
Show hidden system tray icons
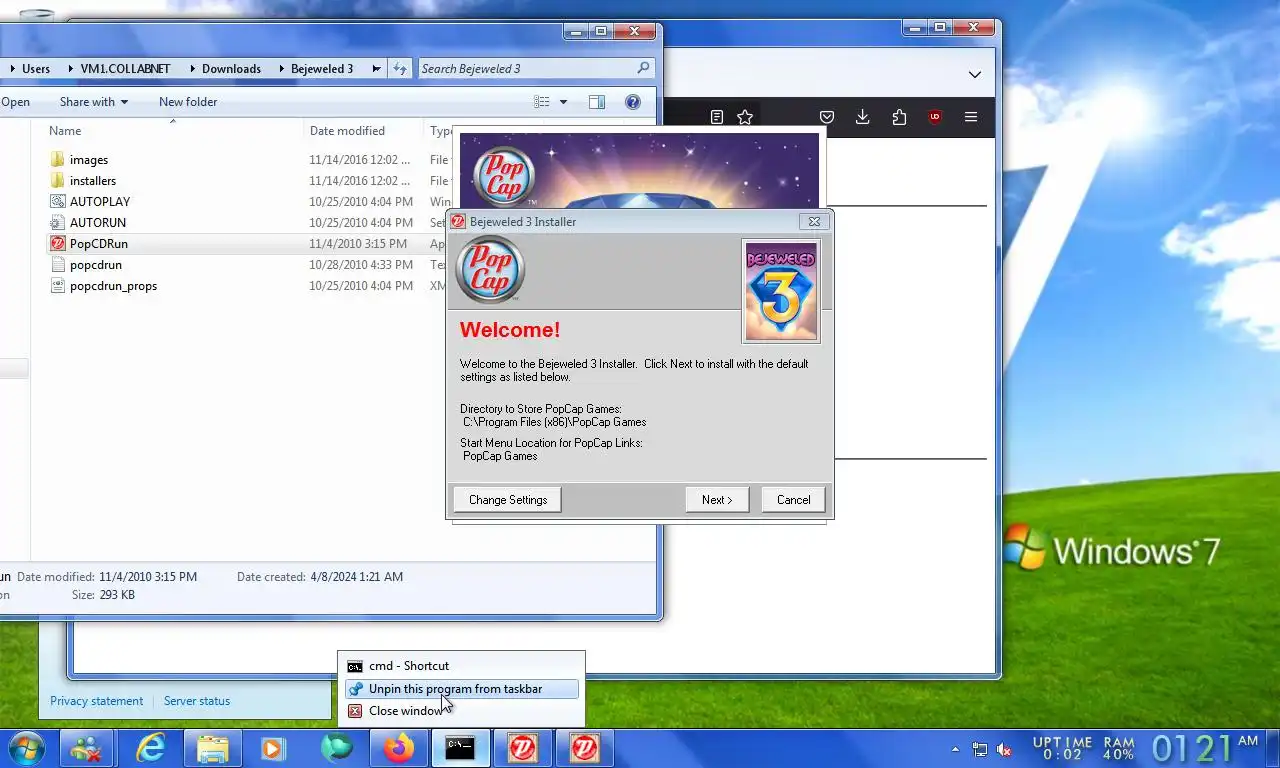click(x=955, y=749)
